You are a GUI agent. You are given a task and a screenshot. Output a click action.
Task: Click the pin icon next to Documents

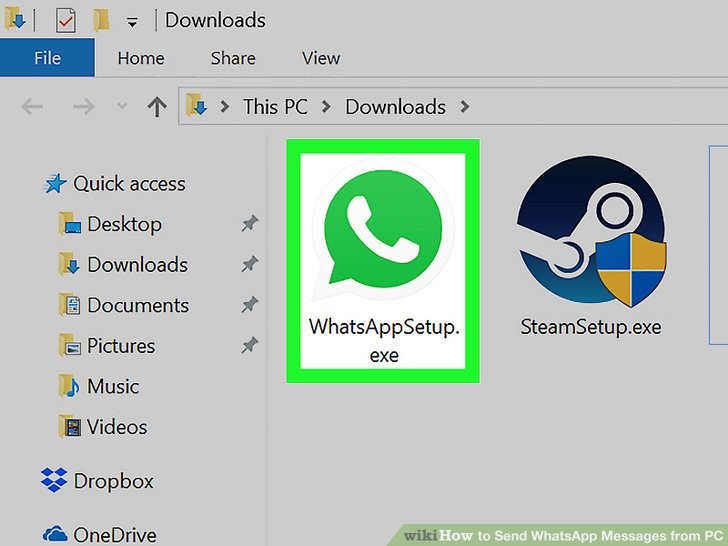pos(250,305)
